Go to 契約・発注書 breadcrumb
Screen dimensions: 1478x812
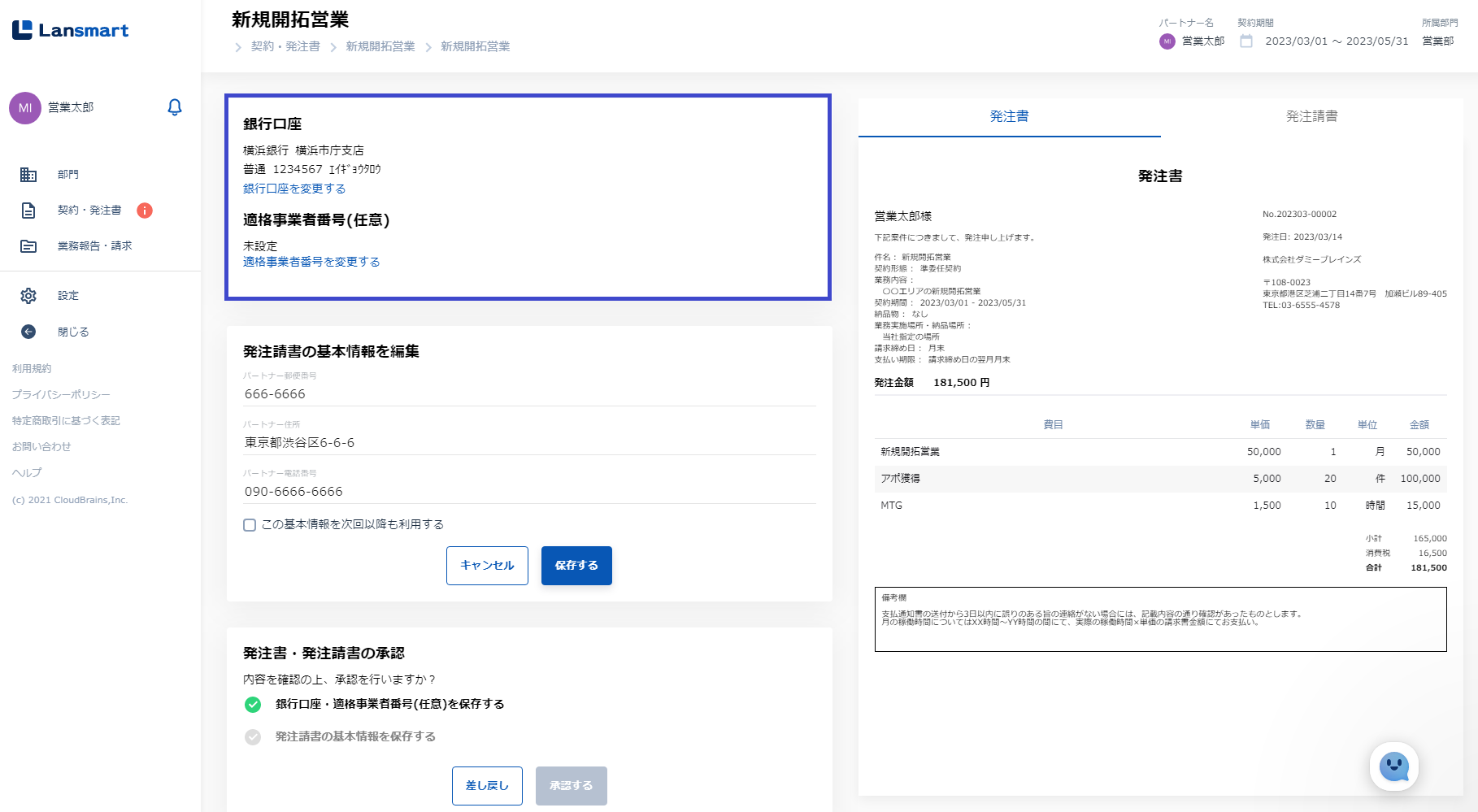pyautogui.click(x=285, y=46)
